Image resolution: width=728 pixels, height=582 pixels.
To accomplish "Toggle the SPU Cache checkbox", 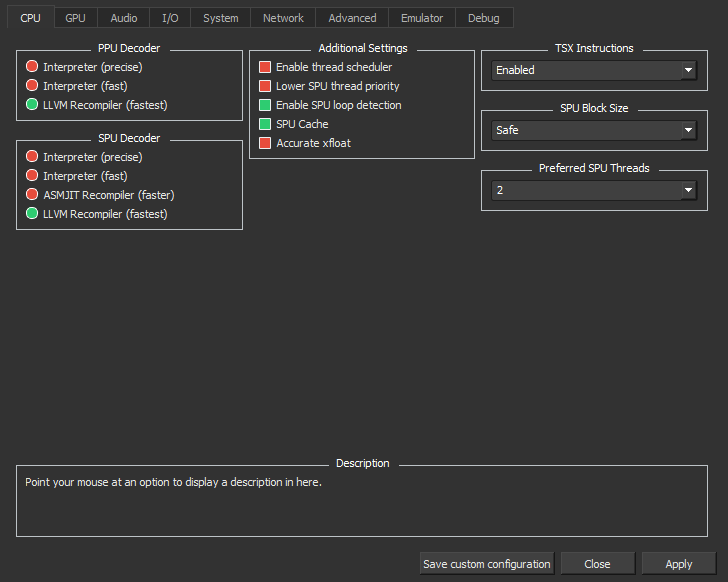I will (293, 124).
